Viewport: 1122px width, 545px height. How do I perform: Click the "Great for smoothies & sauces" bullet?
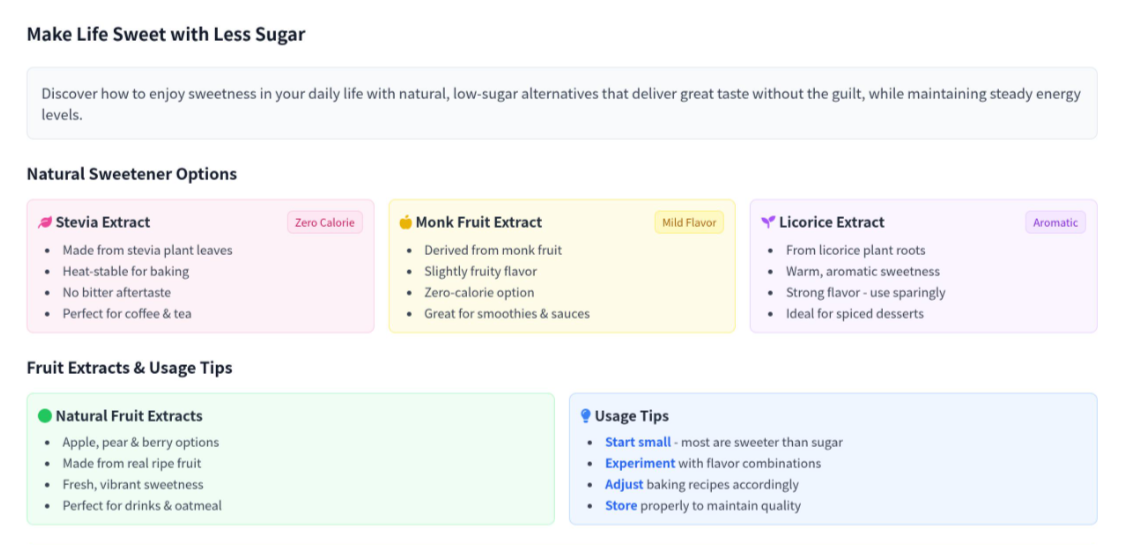[x=507, y=313]
